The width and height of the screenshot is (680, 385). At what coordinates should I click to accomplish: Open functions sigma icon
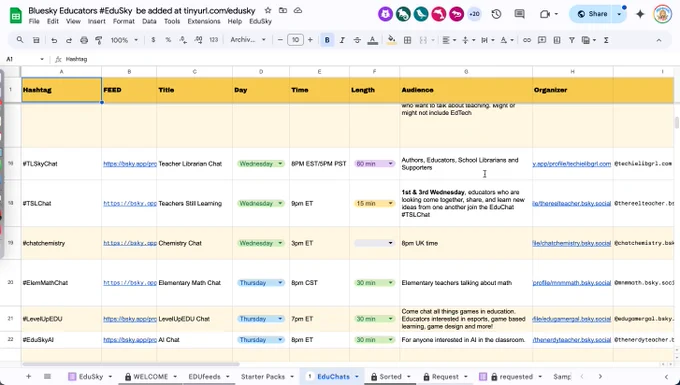pos(606,40)
